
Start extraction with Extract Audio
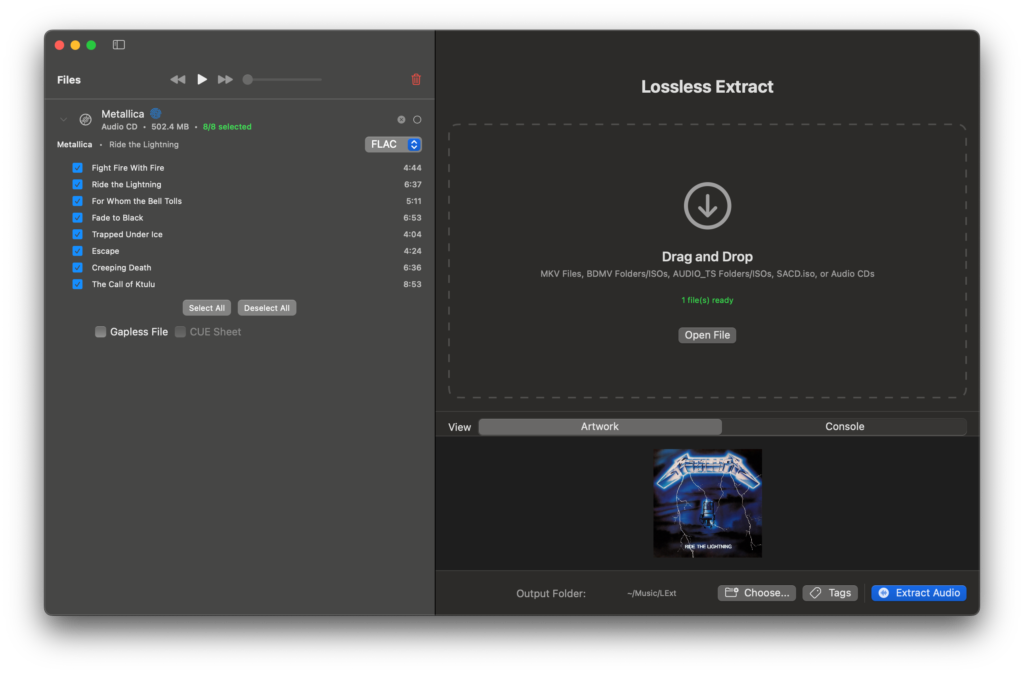coord(918,593)
